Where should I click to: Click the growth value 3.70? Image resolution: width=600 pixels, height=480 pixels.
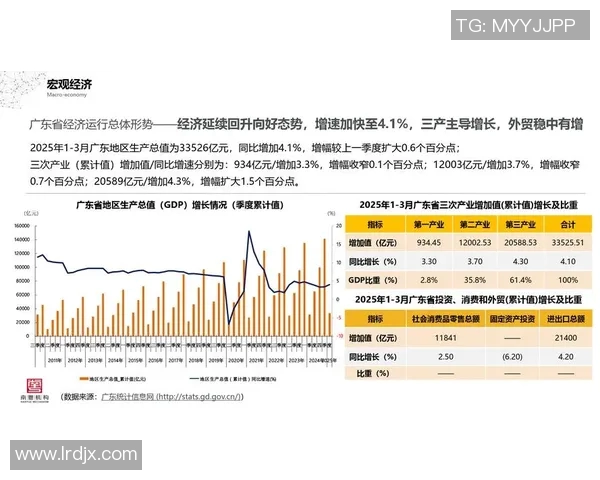pyautogui.click(x=474, y=261)
